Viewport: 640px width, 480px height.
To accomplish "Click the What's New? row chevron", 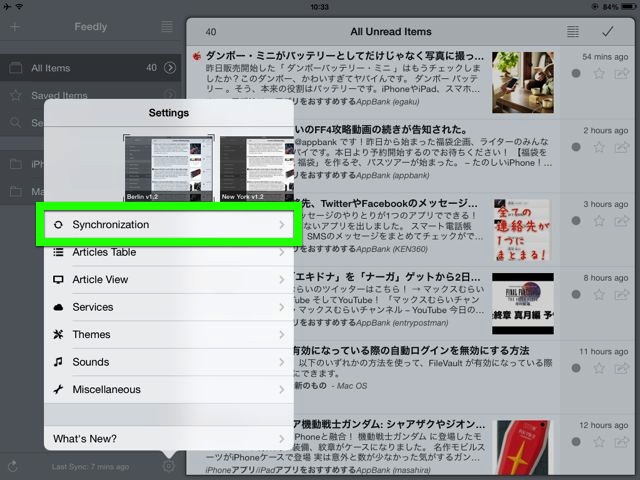I will coord(282,439).
